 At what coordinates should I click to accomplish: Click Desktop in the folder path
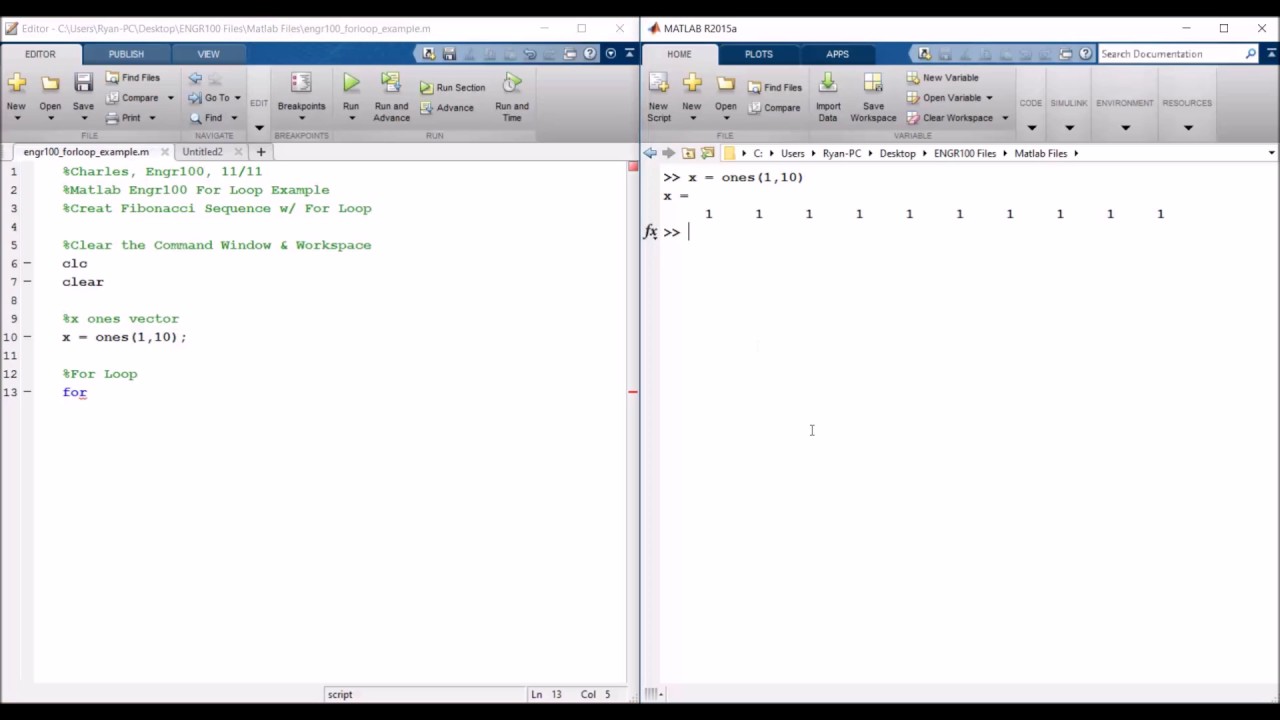coord(897,153)
